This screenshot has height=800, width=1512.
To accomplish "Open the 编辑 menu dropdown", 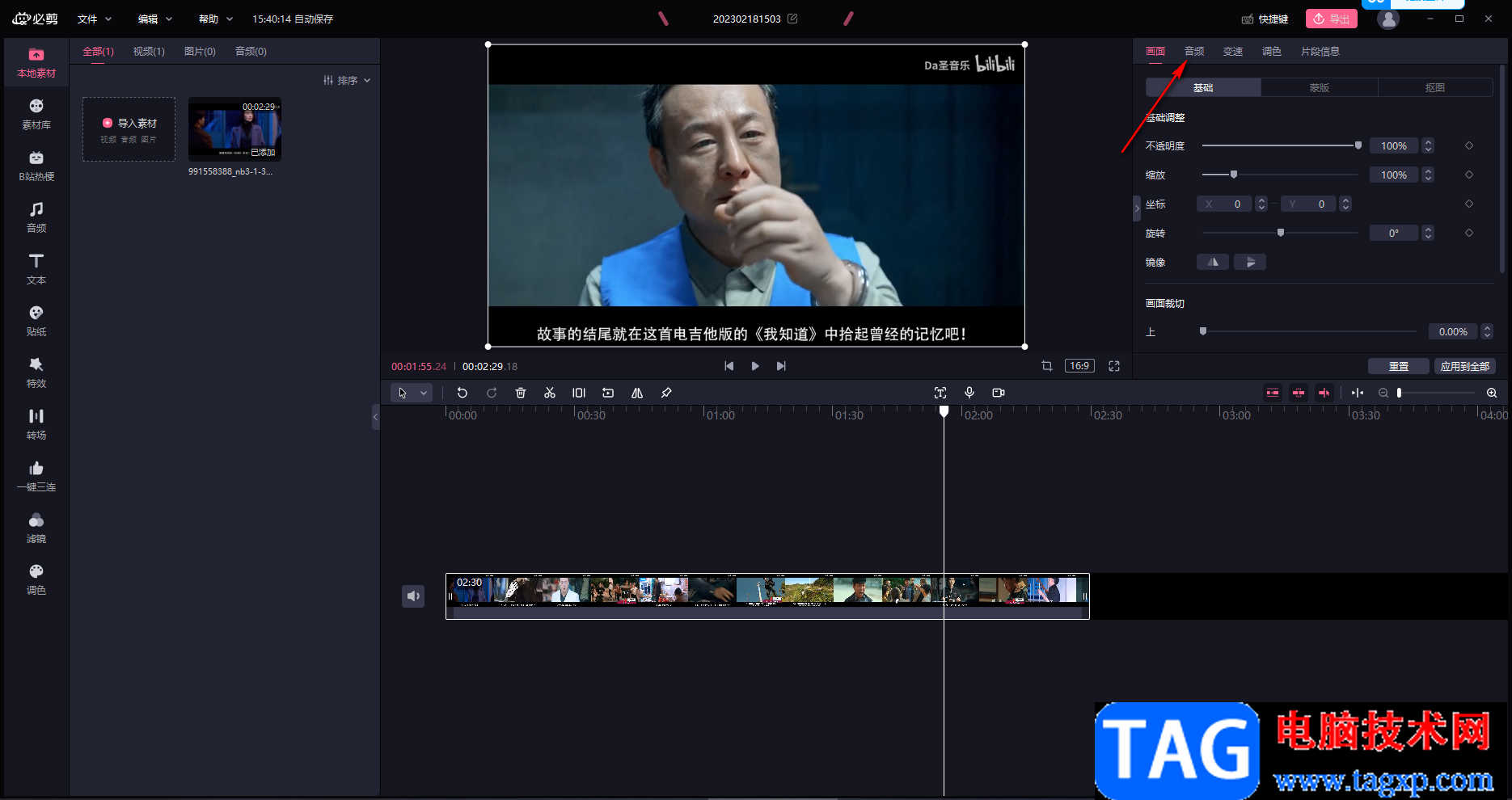I will (x=155, y=19).
